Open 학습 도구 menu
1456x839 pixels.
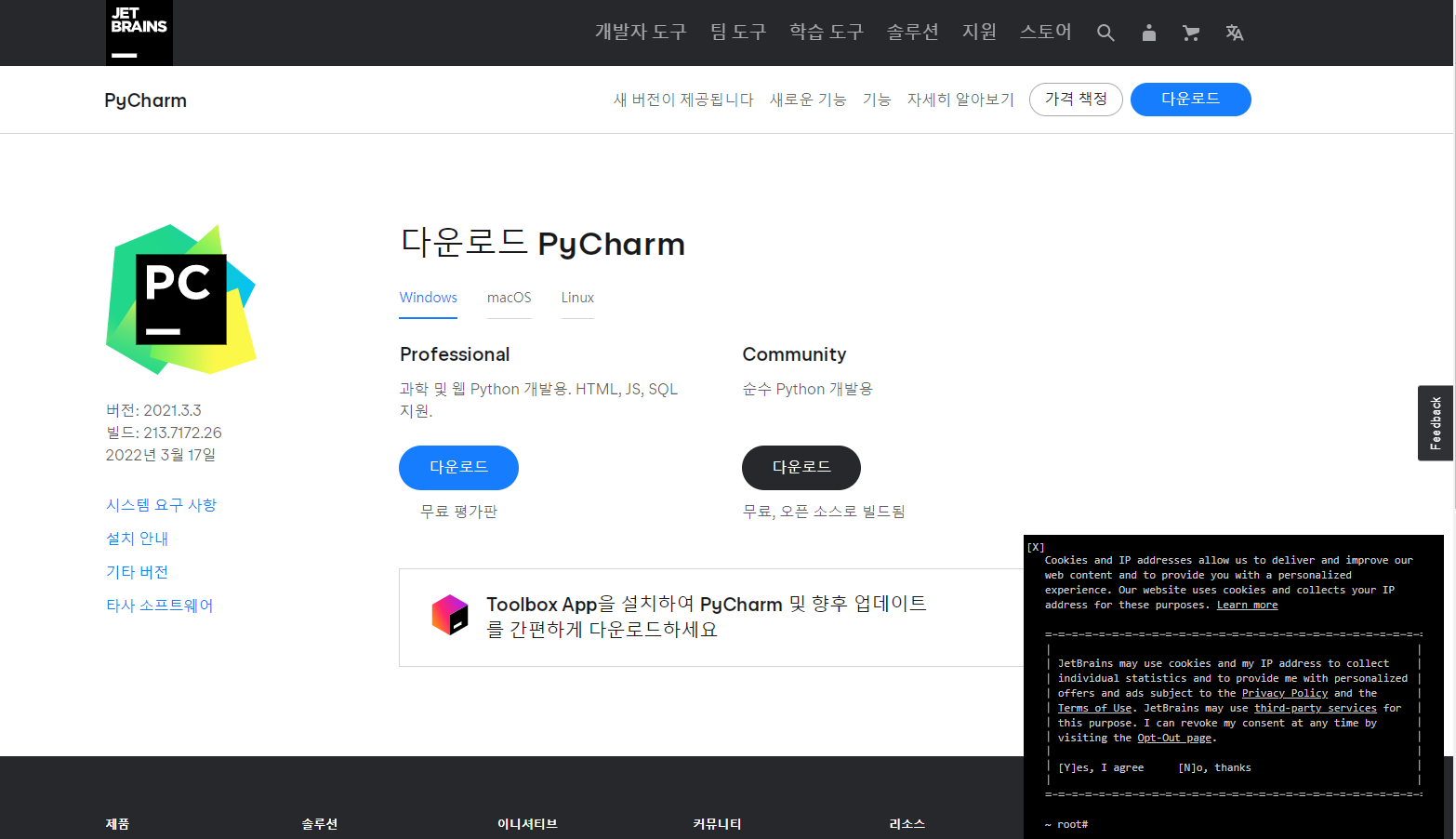827,32
